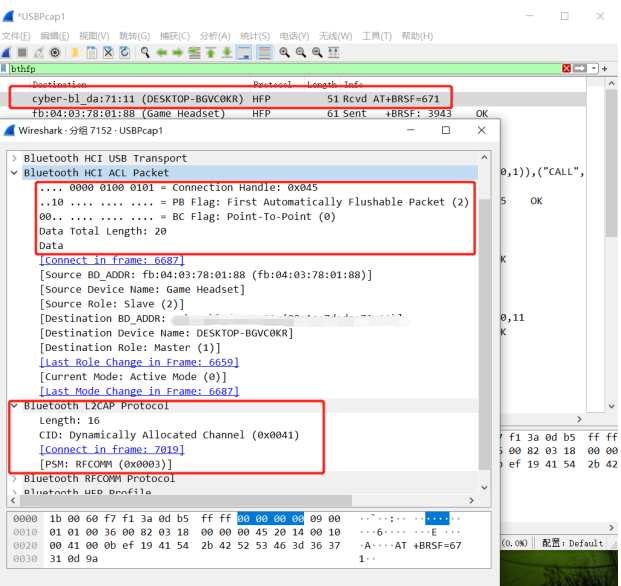
Task: Toggle auto-scroll during live capture
Action: pos(244,52)
